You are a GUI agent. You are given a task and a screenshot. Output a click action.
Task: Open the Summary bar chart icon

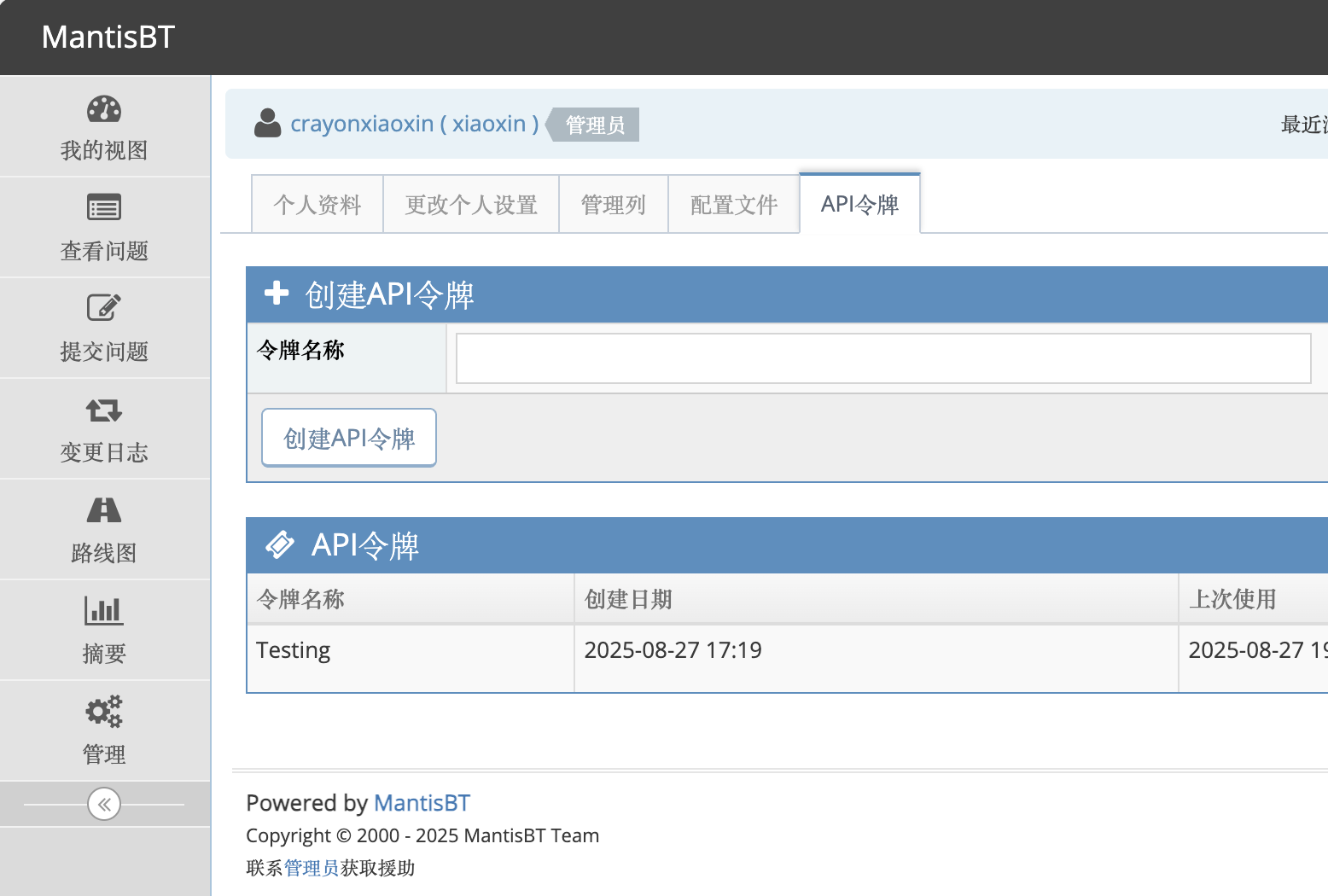coord(104,610)
